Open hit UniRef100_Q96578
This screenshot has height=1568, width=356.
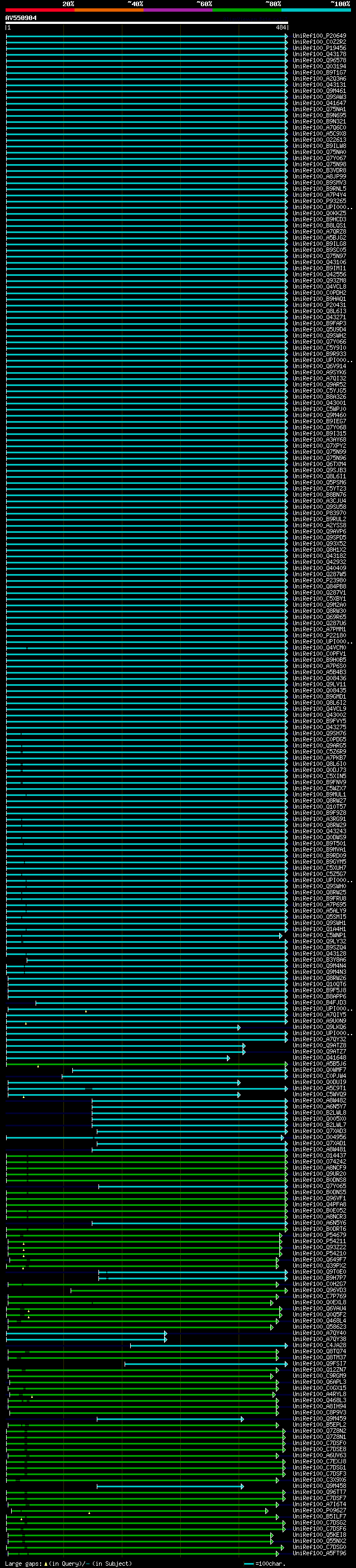click(x=319, y=60)
